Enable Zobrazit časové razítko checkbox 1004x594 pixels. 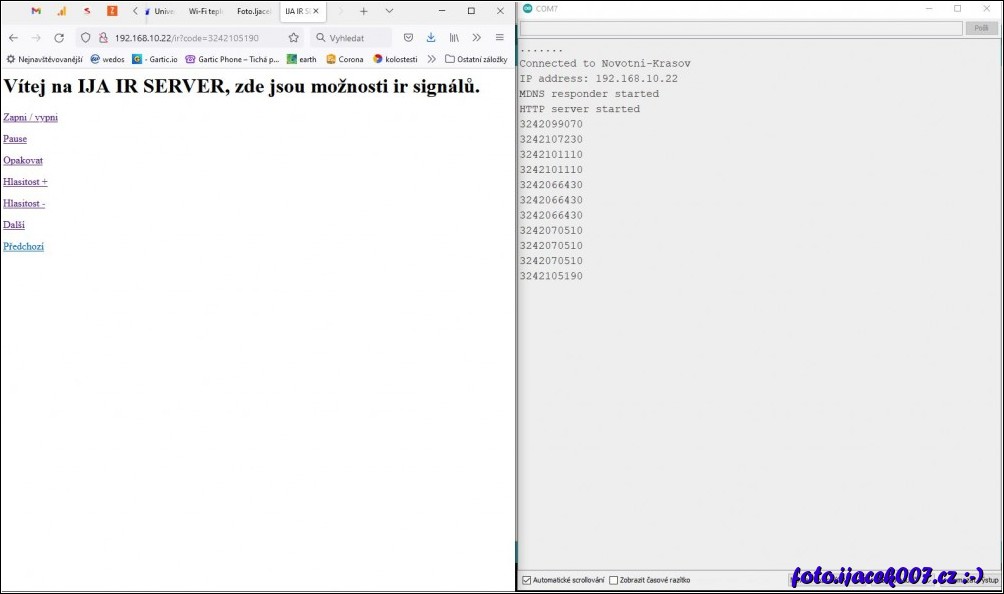point(612,580)
